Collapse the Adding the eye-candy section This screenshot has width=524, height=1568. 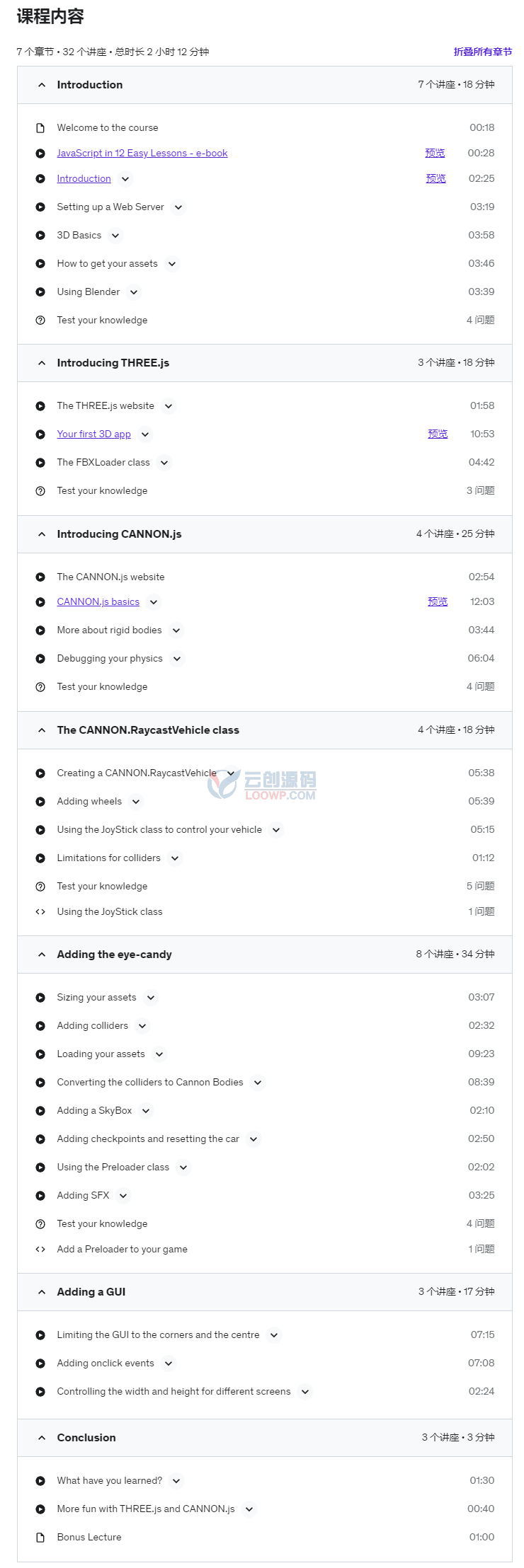point(265,955)
